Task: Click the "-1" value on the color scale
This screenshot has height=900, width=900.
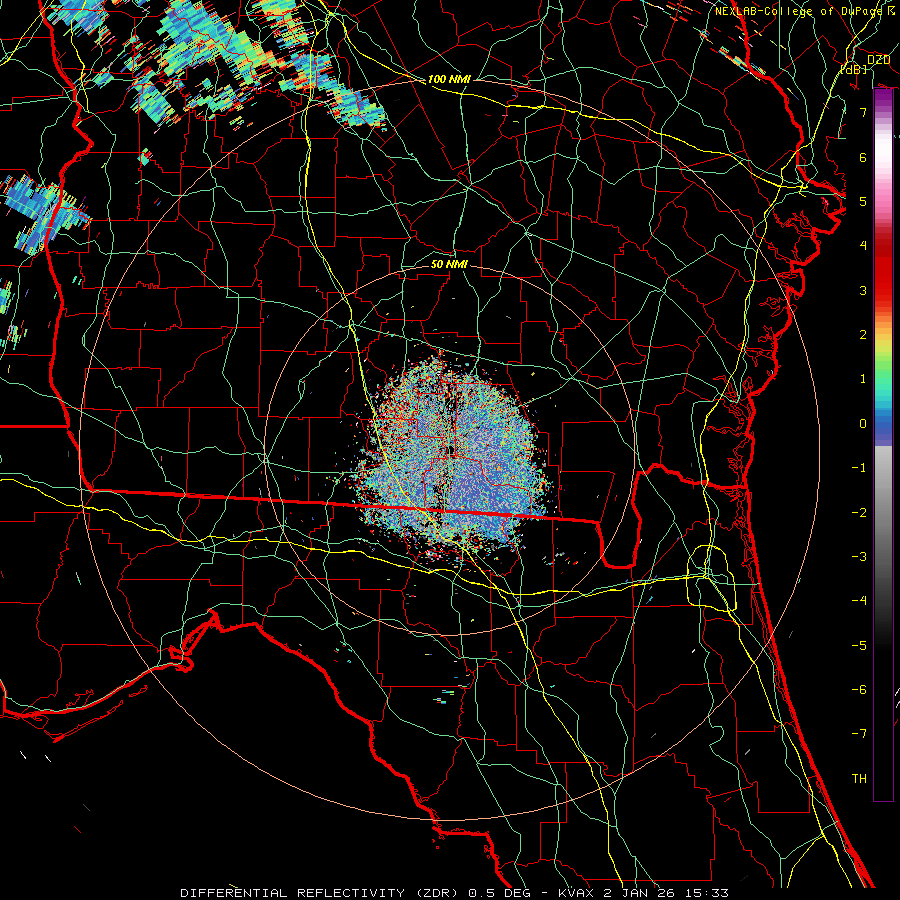Action: (859, 468)
